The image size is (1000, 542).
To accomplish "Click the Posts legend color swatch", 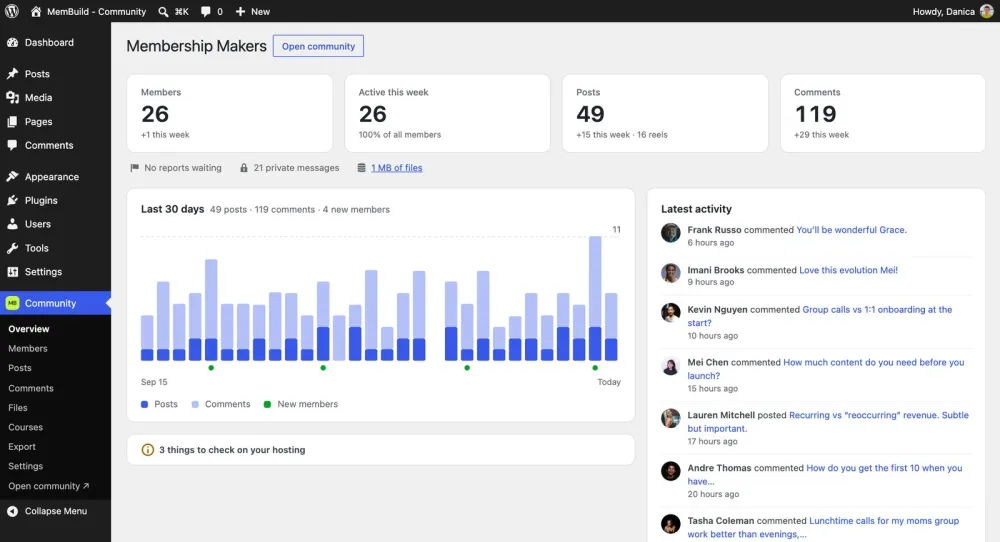I will point(144,404).
